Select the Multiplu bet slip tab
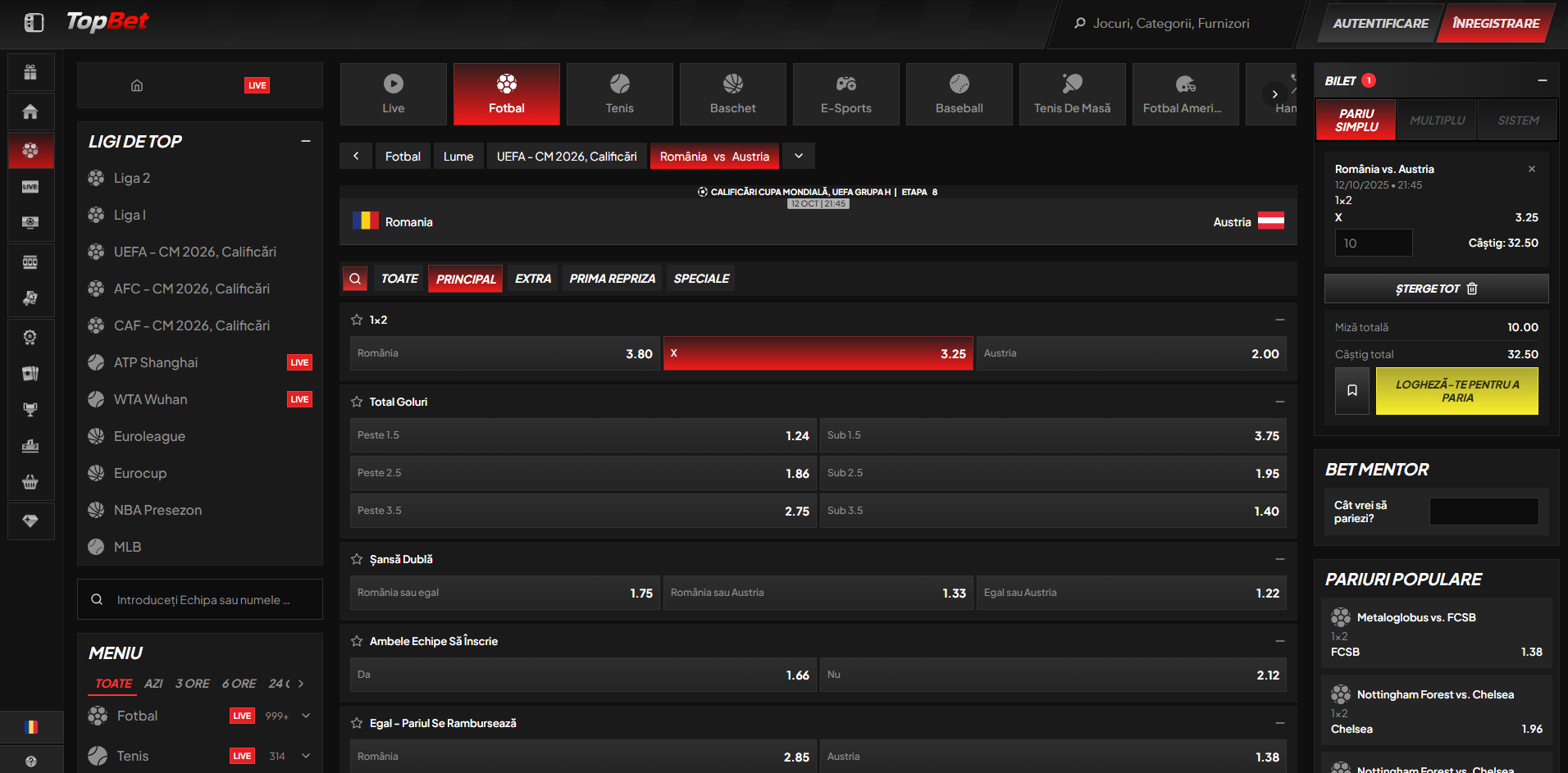Viewport: 1568px width, 773px height. pyautogui.click(x=1437, y=120)
